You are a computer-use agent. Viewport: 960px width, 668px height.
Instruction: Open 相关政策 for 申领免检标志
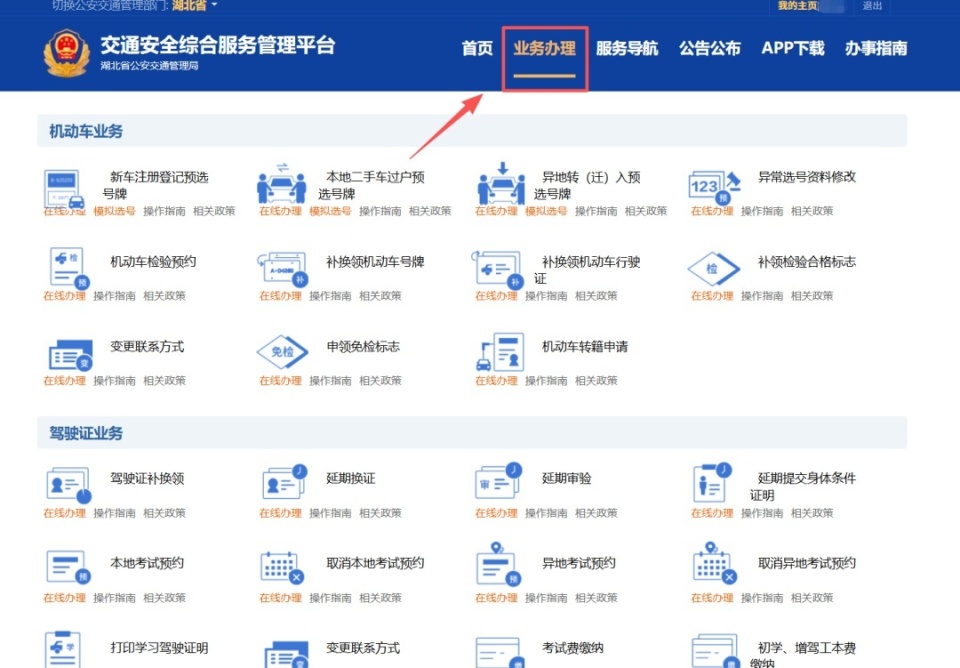pyautogui.click(x=380, y=381)
